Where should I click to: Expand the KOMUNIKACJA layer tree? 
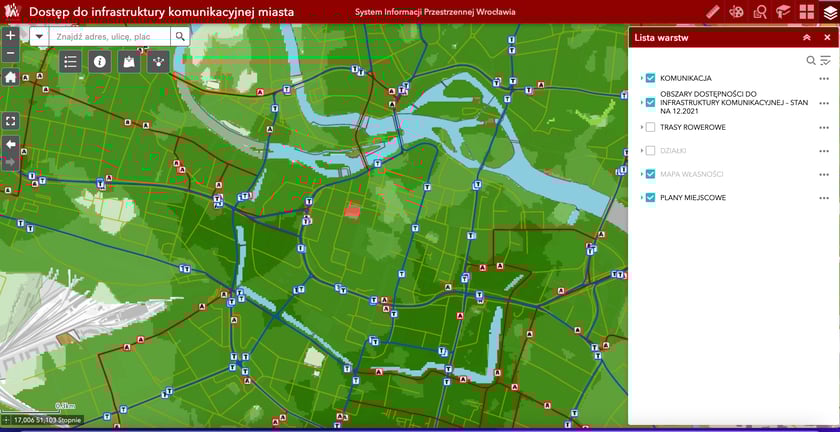[641, 78]
